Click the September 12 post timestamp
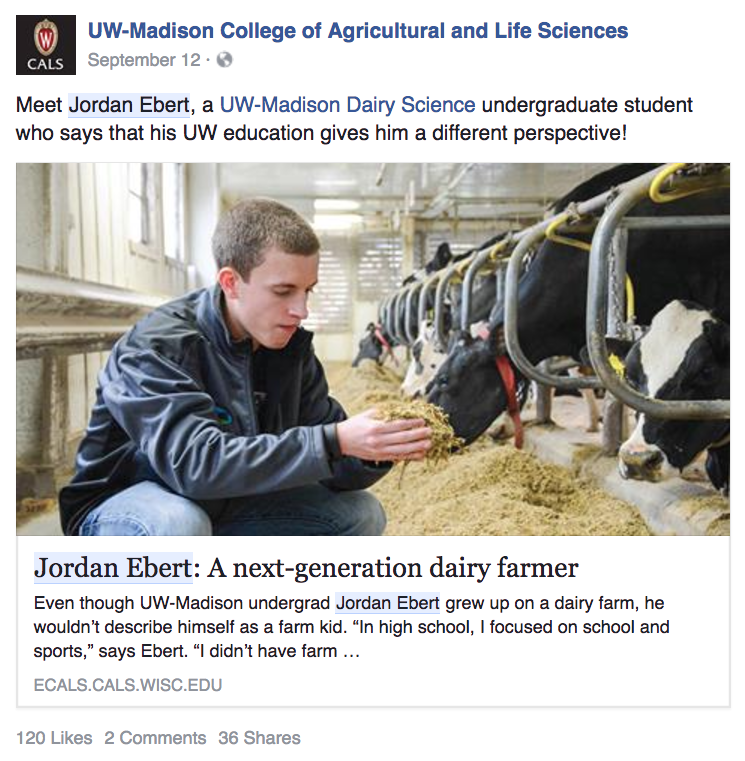The image size is (745, 761). click(x=144, y=60)
